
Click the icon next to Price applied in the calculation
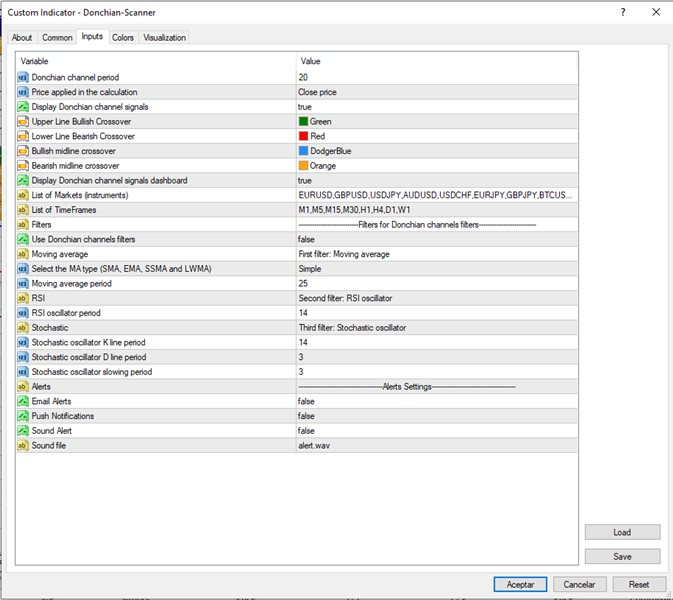pyautogui.click(x=23, y=92)
